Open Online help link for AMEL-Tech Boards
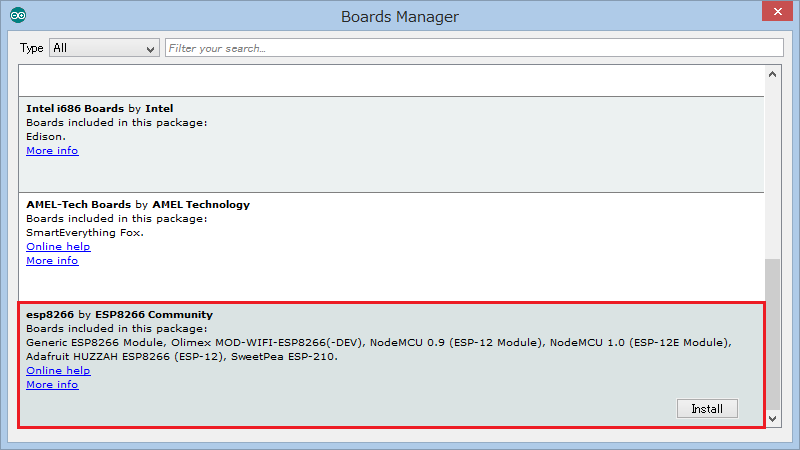Viewport: 800px width, 450px height. pos(58,246)
